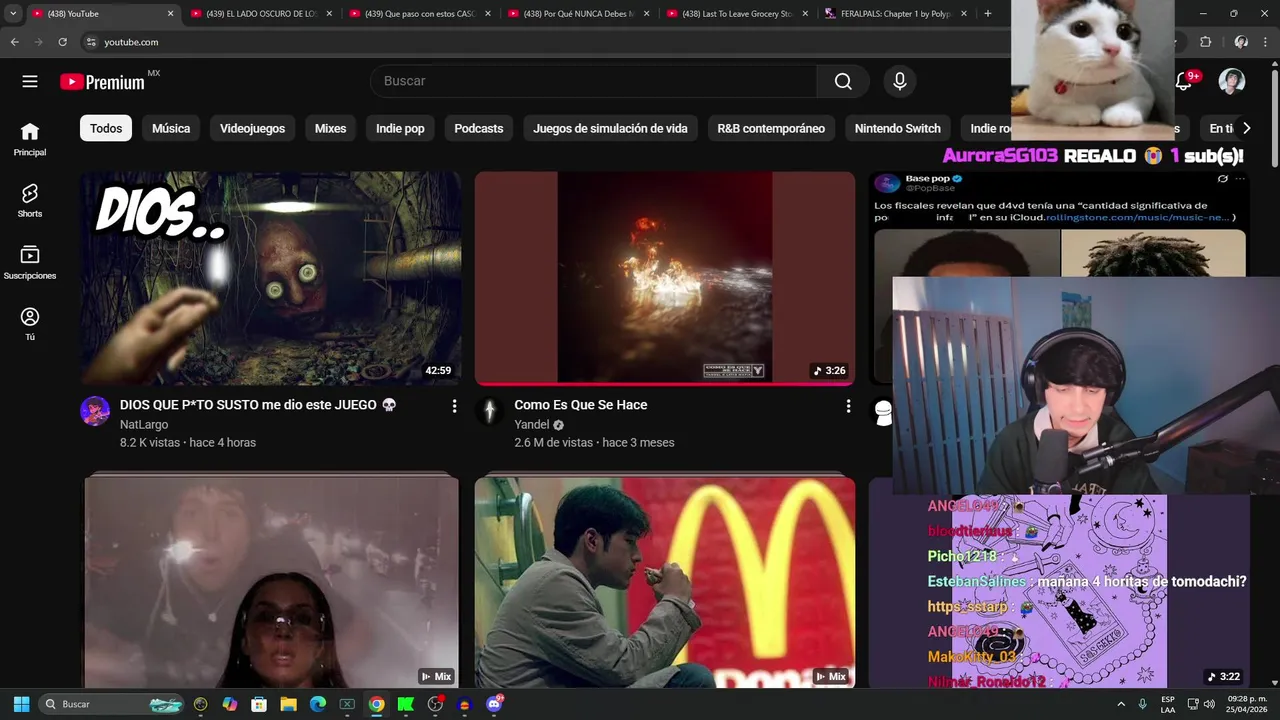Start voice search with the microphone icon
1280x720 pixels.
coord(900,81)
